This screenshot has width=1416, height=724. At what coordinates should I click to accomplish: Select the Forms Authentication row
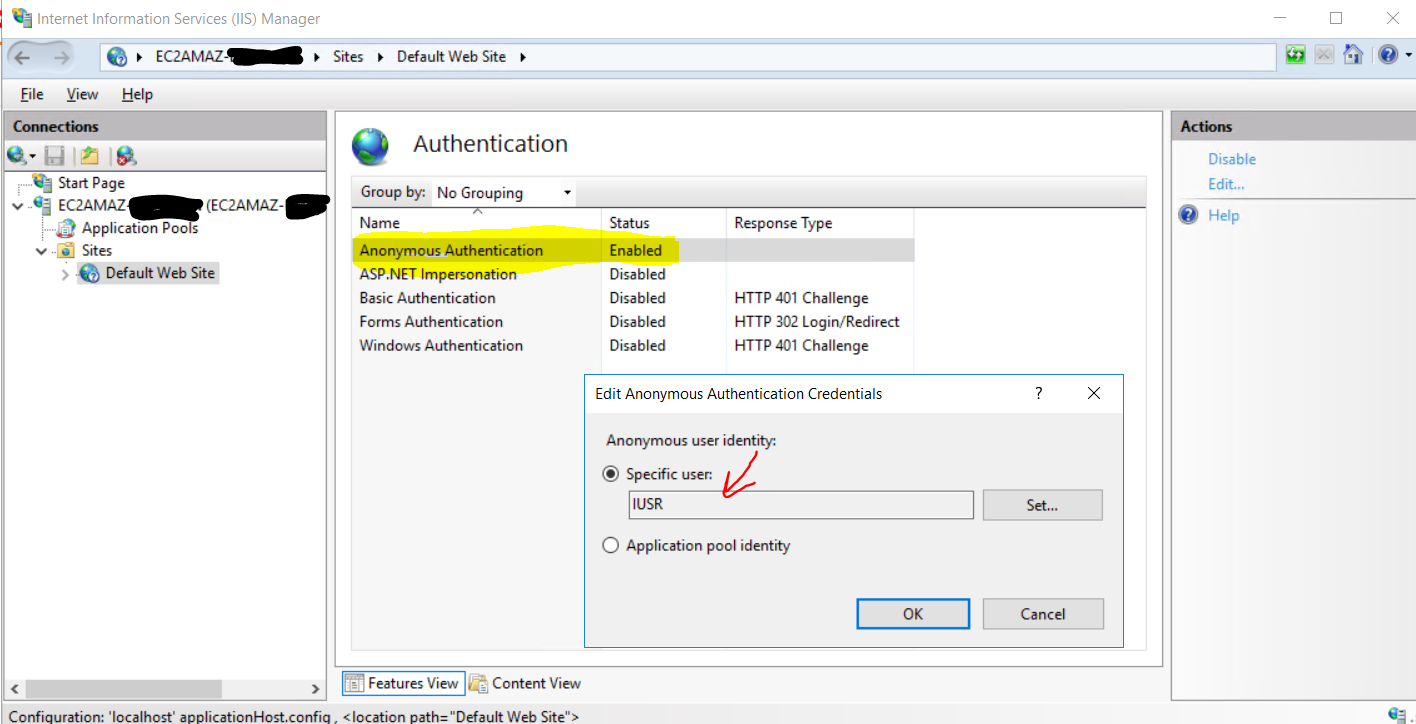(x=633, y=322)
